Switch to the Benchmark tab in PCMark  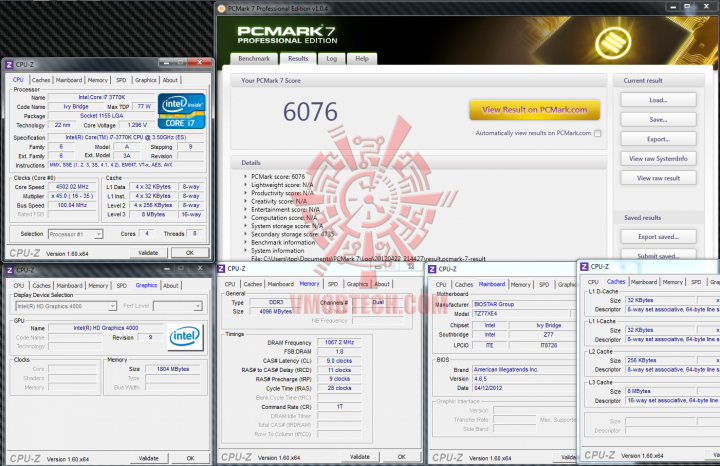point(254,59)
